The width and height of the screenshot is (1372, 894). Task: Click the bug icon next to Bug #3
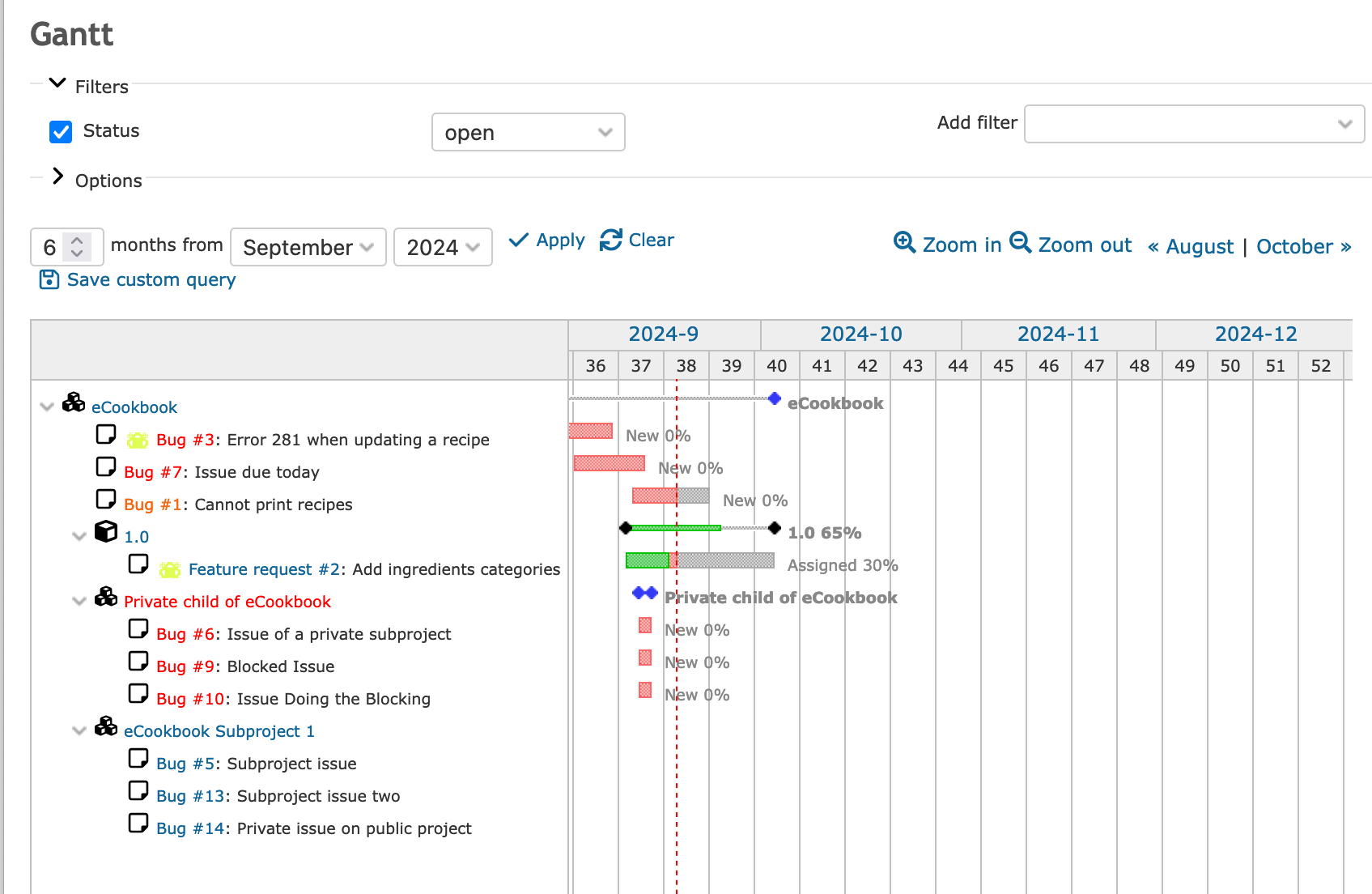[x=138, y=439]
